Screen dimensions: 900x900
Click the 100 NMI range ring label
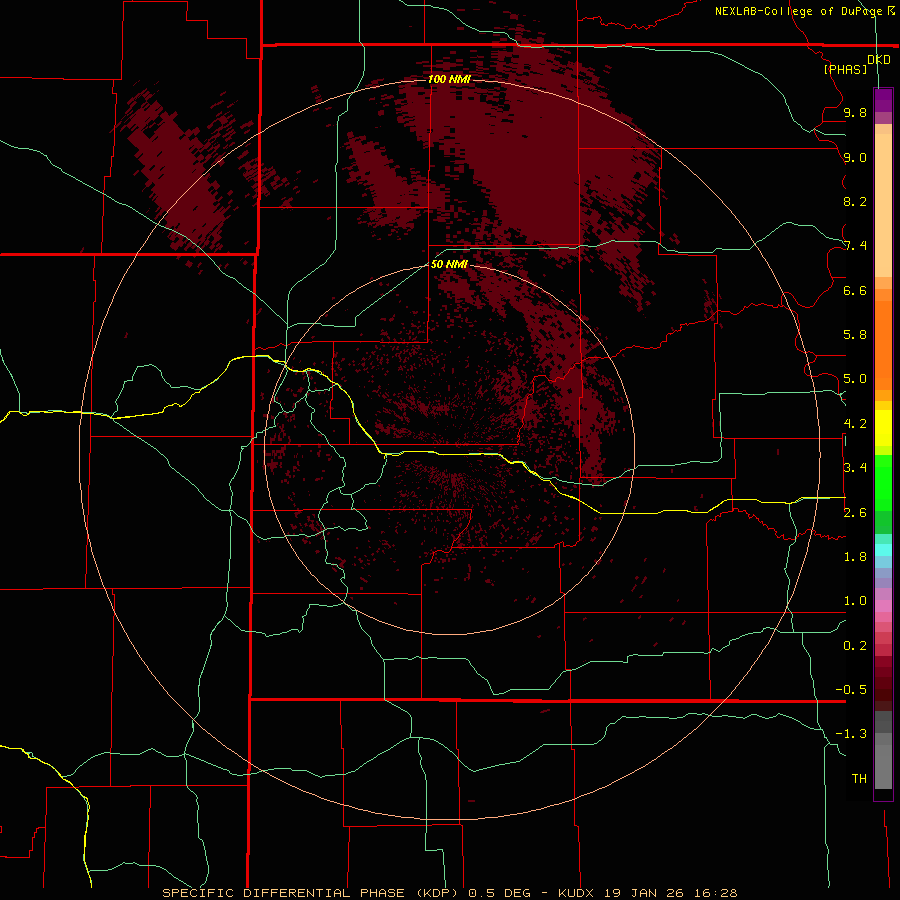pyautogui.click(x=449, y=79)
